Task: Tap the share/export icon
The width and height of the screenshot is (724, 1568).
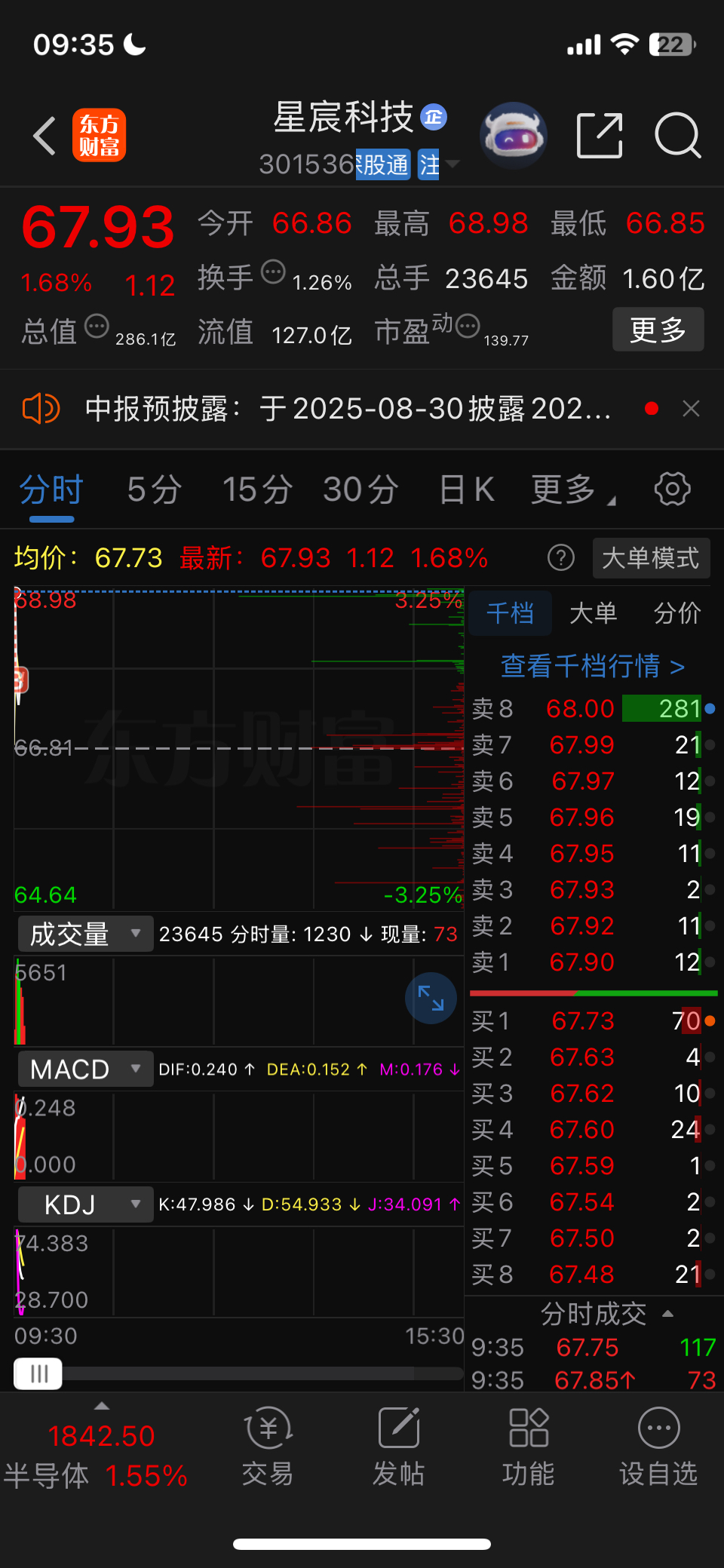Action: [600, 136]
